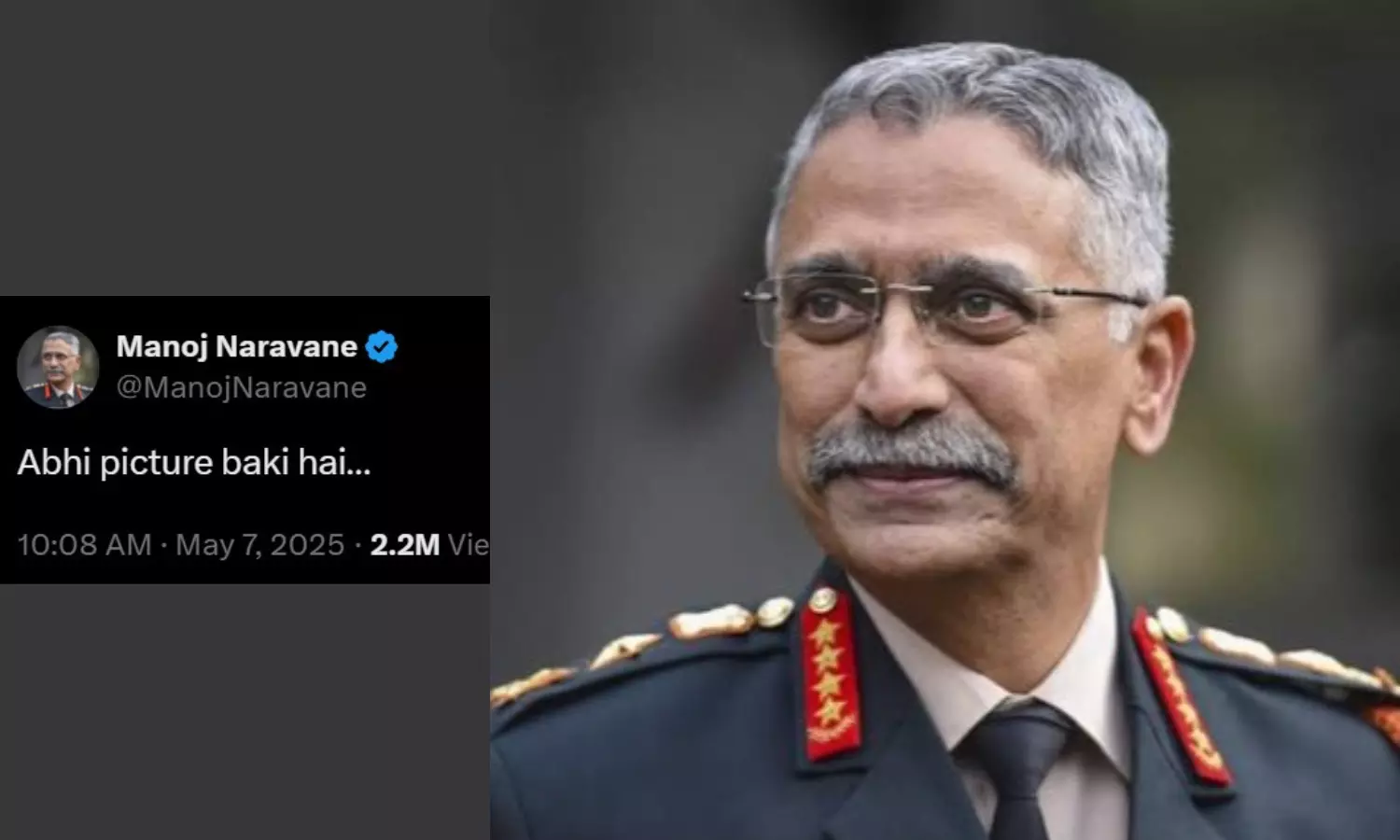Click the 10:08 AM timestamp
This screenshot has height=840, width=1400.
(x=84, y=545)
